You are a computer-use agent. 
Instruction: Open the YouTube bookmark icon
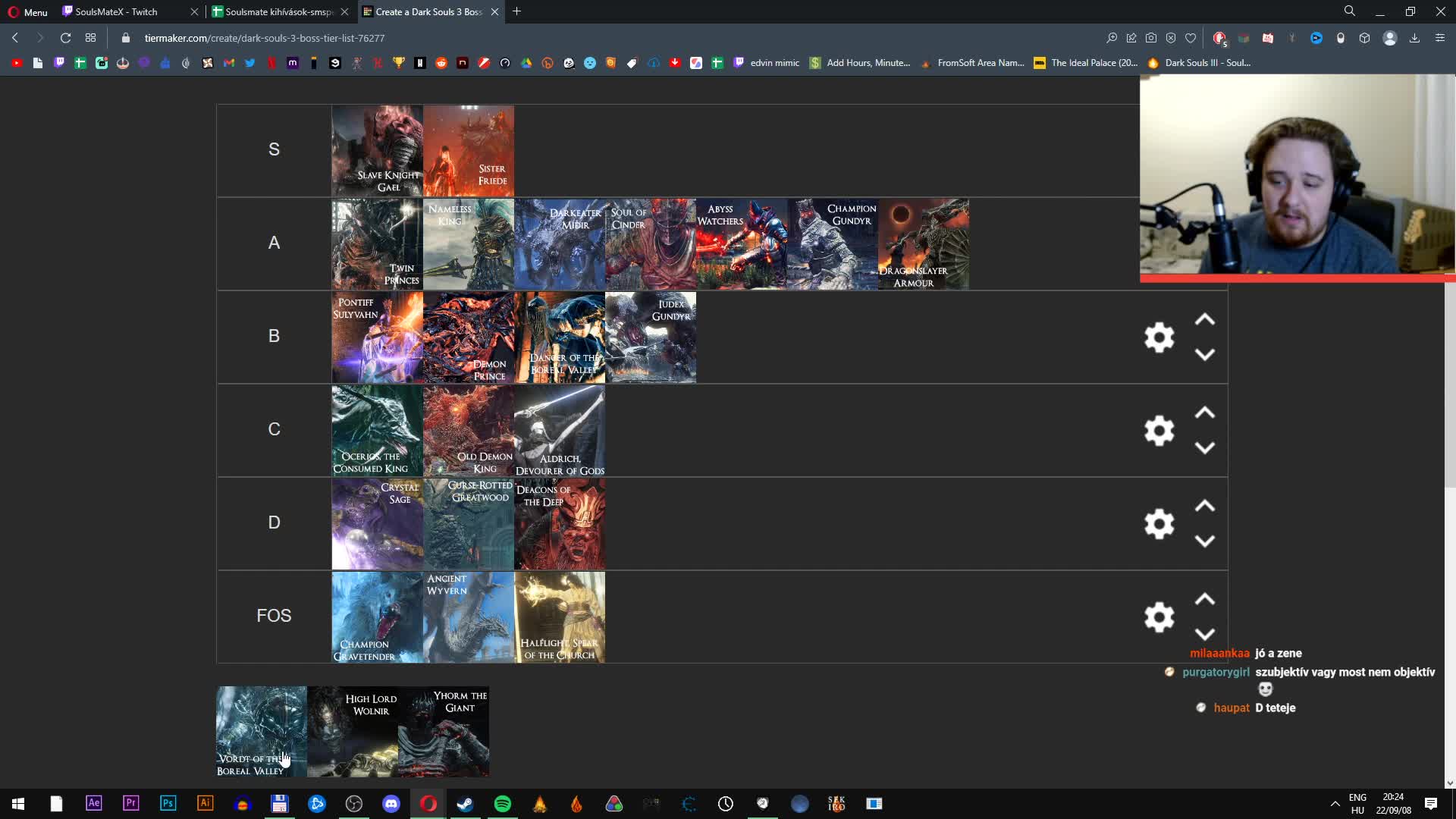[17, 63]
